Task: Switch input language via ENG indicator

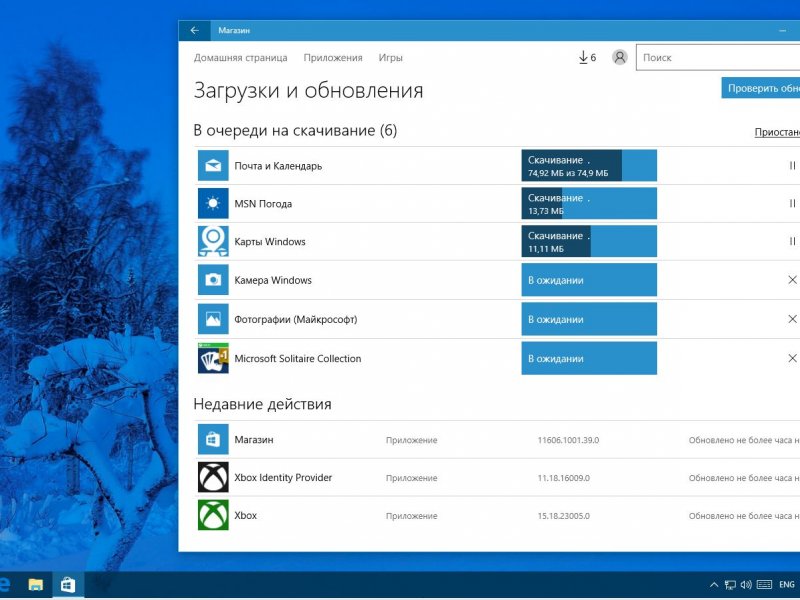Action: point(786,585)
